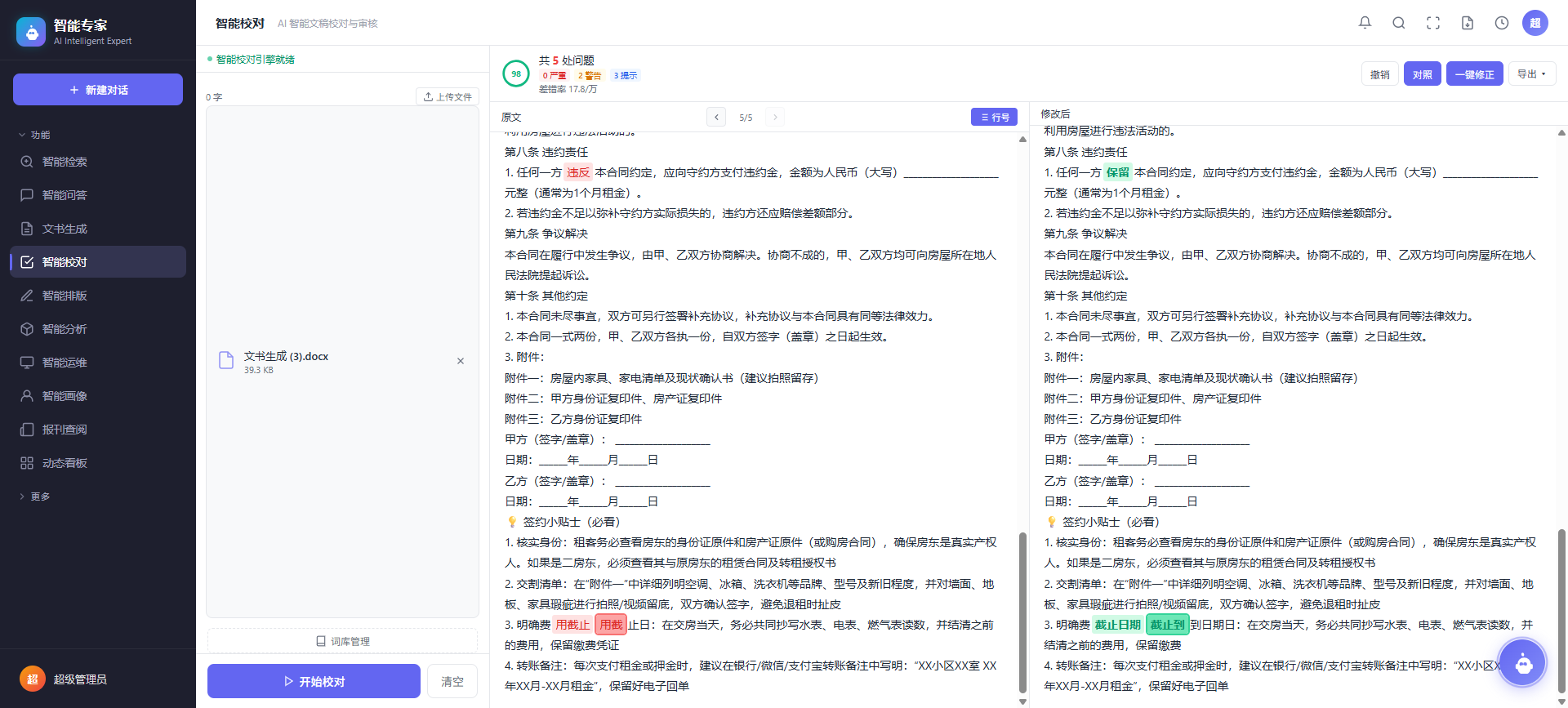Screen dimensions: 1568x708
Task: Click the 智能专家 robot logo
Action: click(x=31, y=32)
